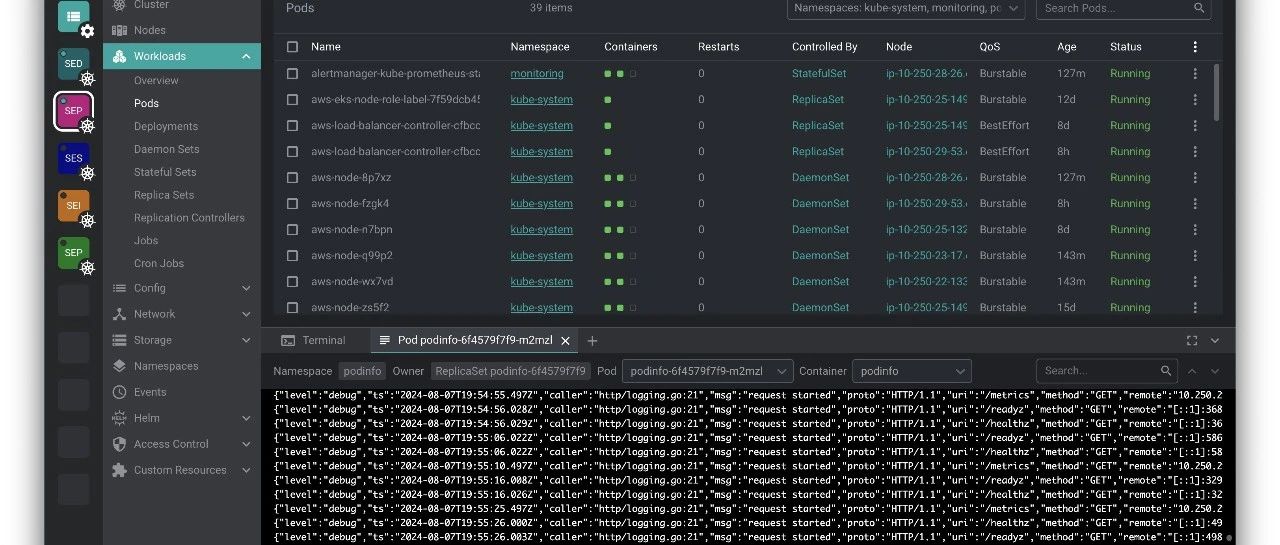
Task: Click the Storage icon in sidebar
Action: pyautogui.click(x=120, y=340)
